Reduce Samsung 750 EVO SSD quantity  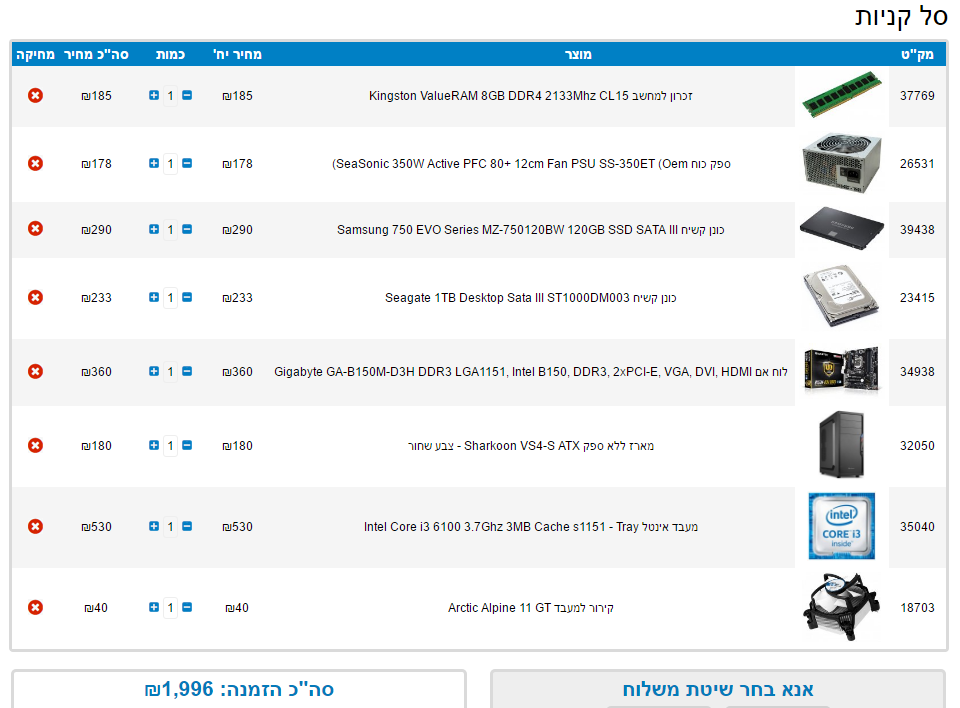click(187, 229)
